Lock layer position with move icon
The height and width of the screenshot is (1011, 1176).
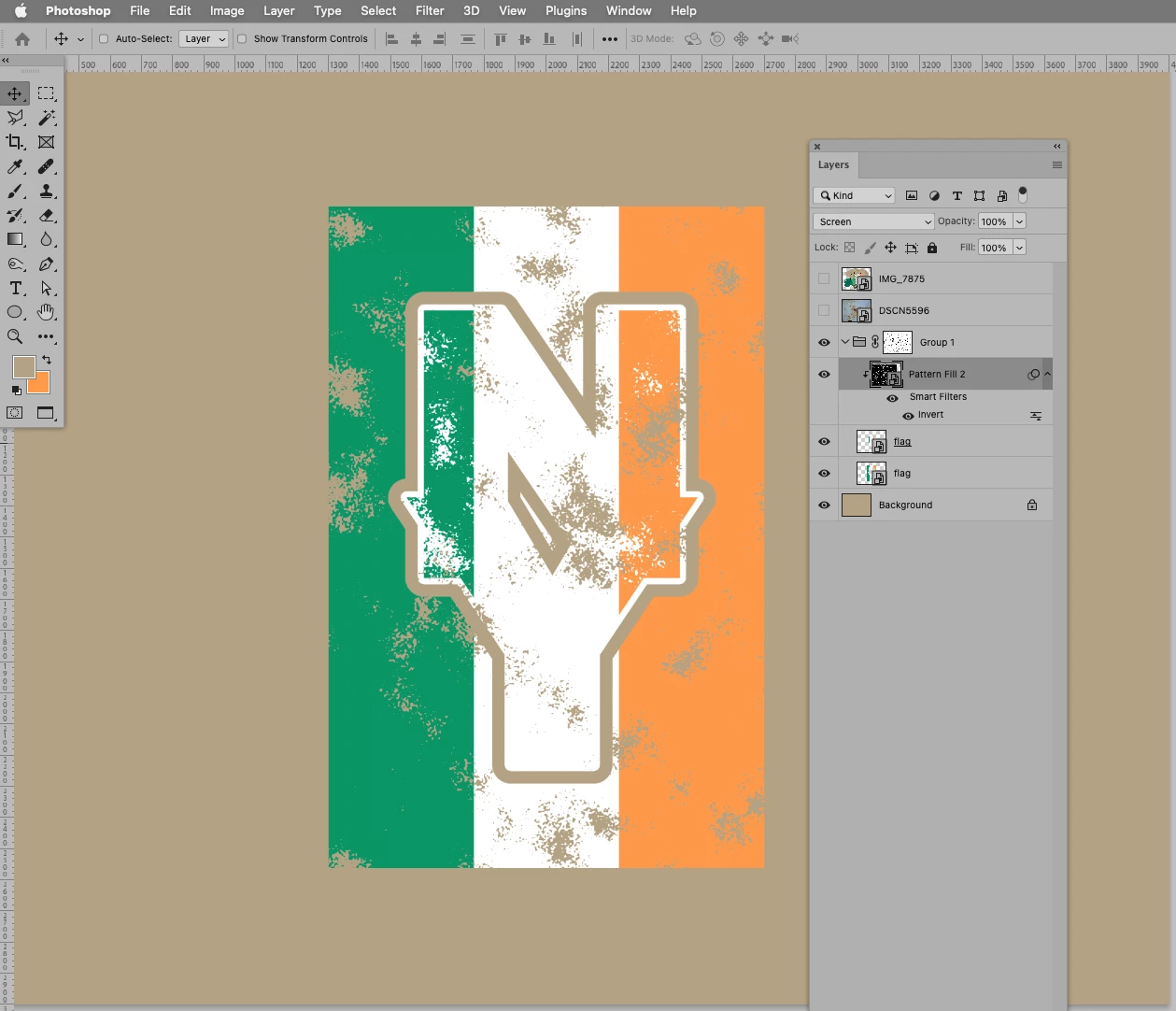point(890,248)
